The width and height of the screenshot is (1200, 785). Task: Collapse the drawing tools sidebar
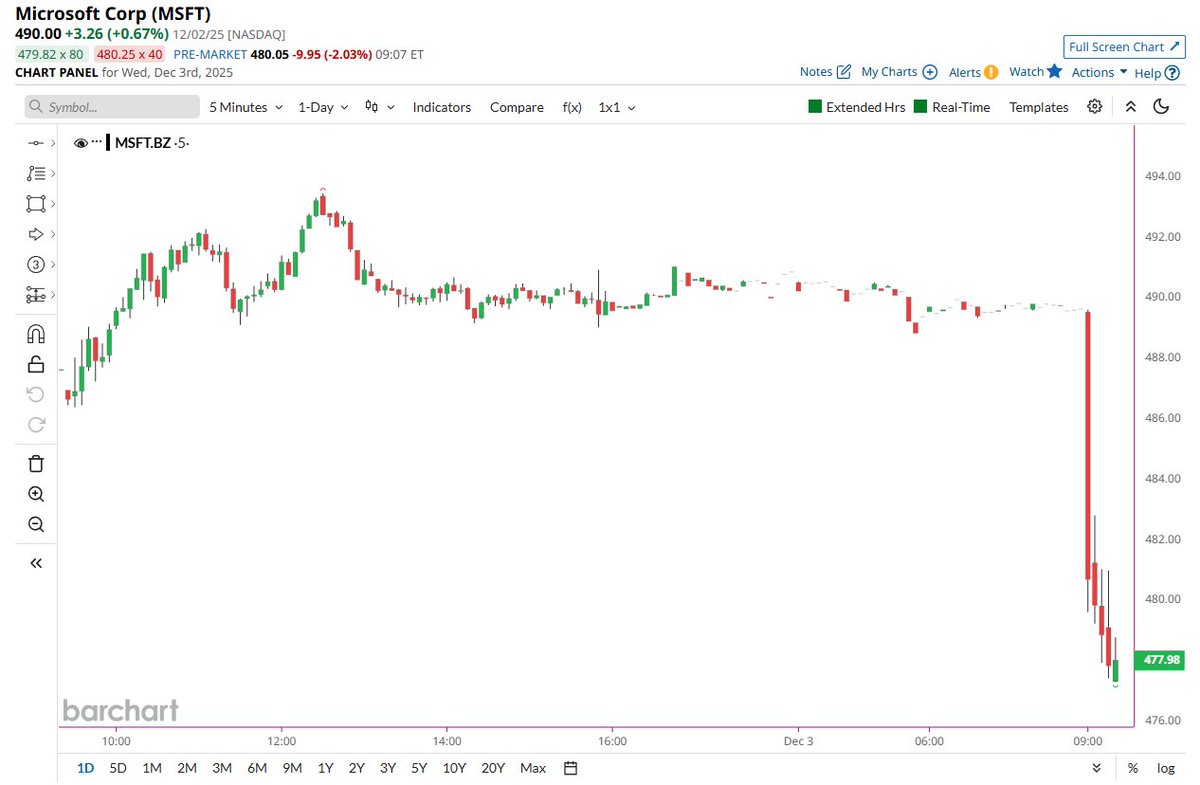coord(36,563)
